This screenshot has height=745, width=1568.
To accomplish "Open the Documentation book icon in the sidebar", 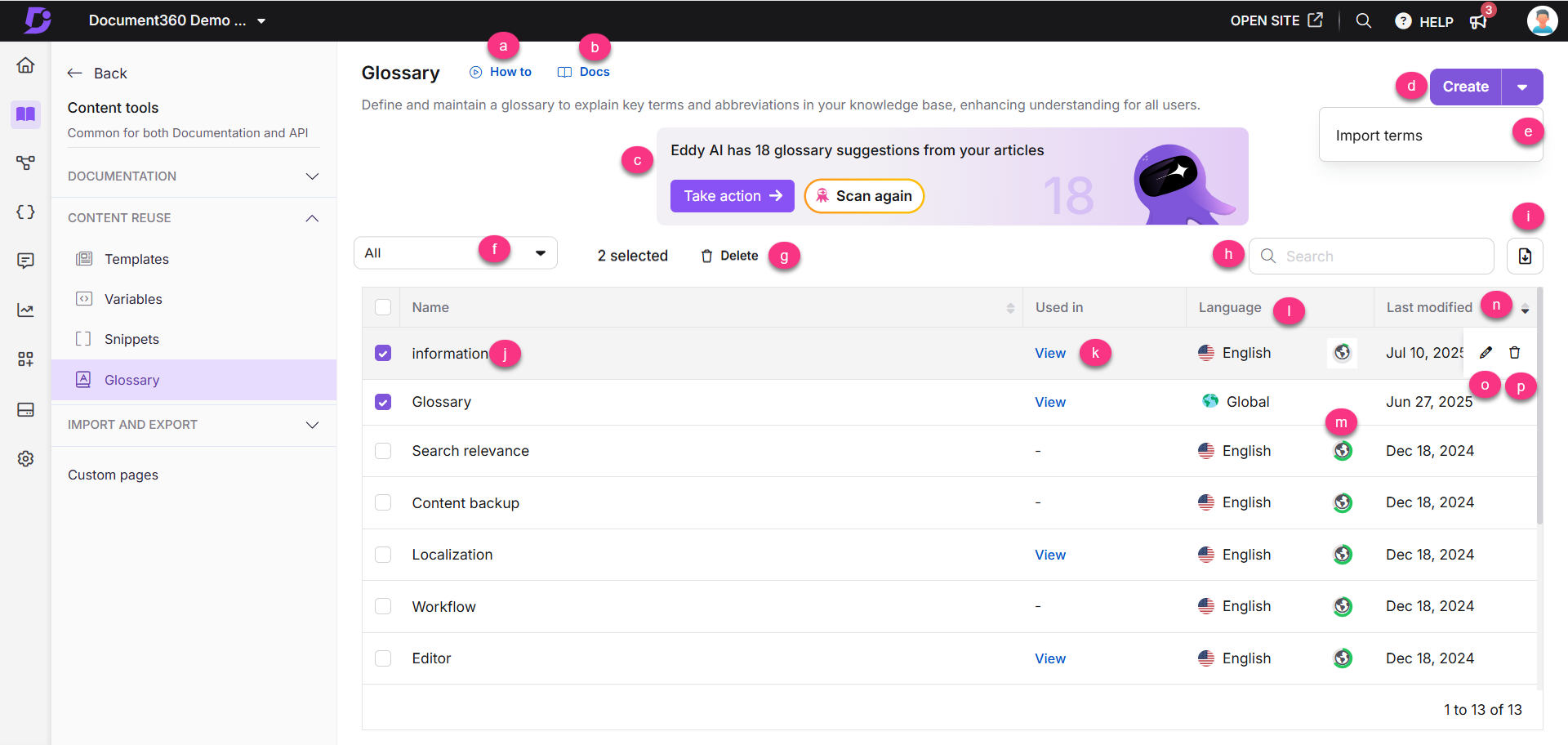I will coord(25,114).
